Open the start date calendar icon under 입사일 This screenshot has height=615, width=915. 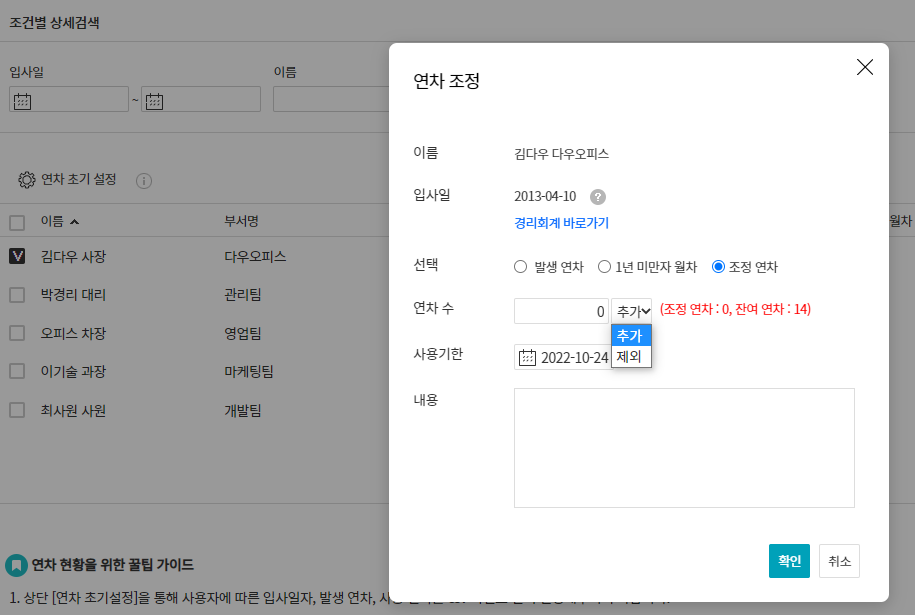coord(22,101)
